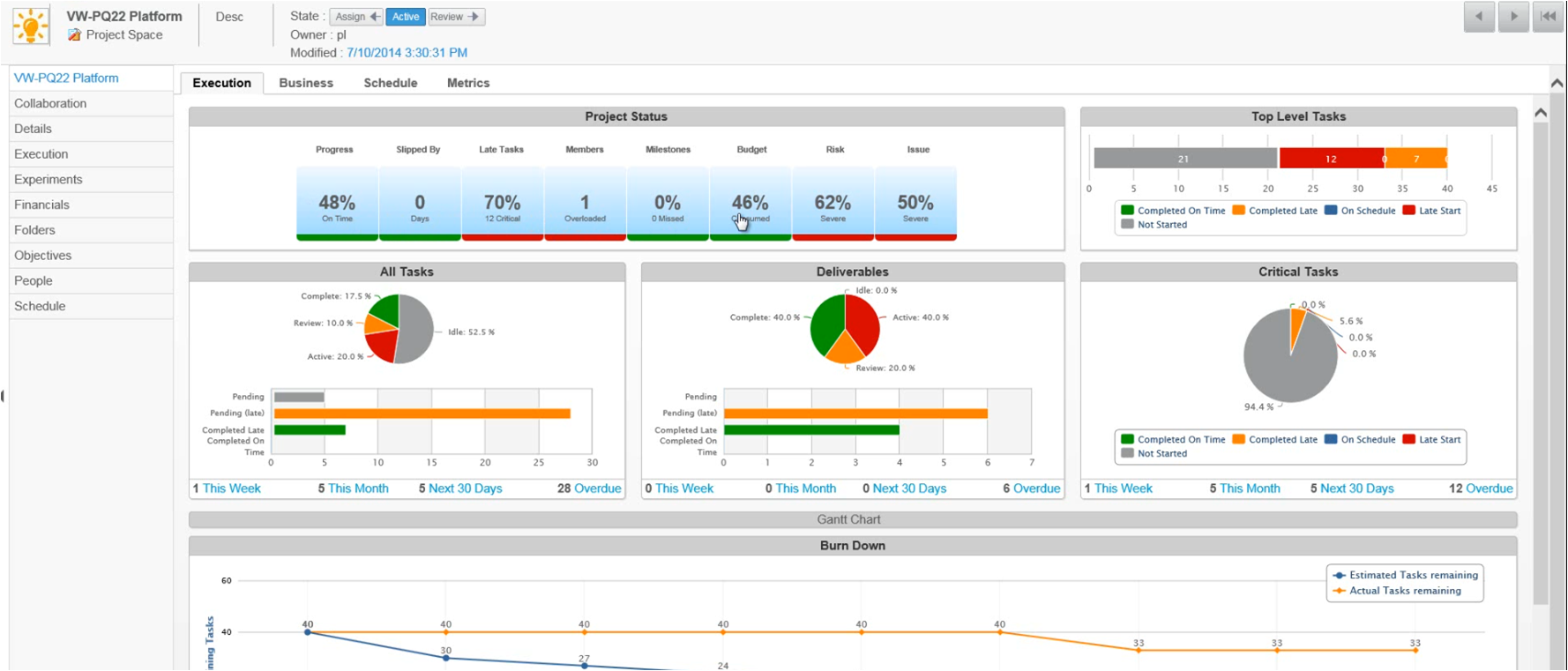Click the Budget 46% Consumed status tile
This screenshot has width=1568, height=671.
(x=750, y=204)
